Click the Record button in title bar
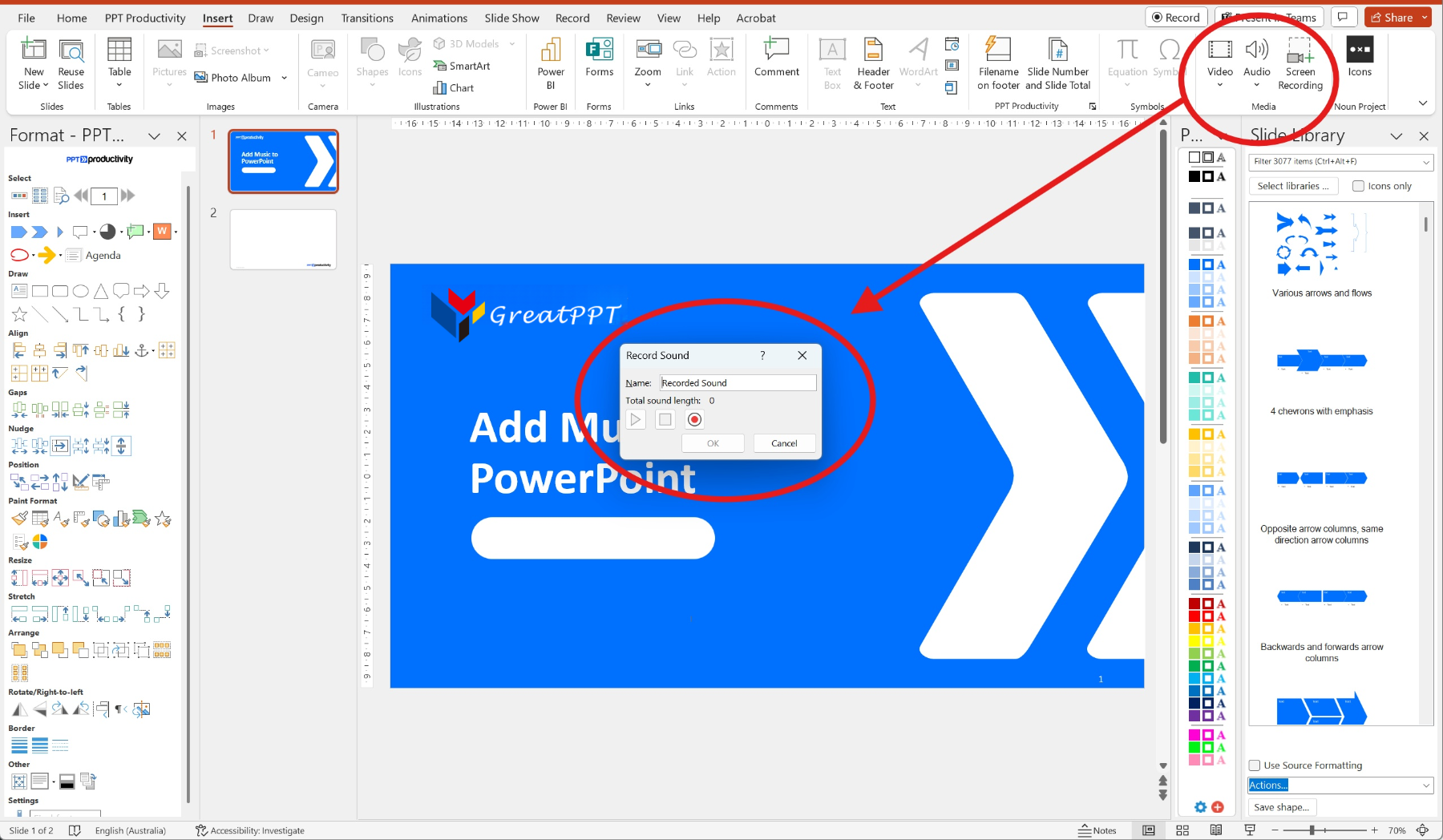Image resolution: width=1443 pixels, height=840 pixels. coord(1176,18)
